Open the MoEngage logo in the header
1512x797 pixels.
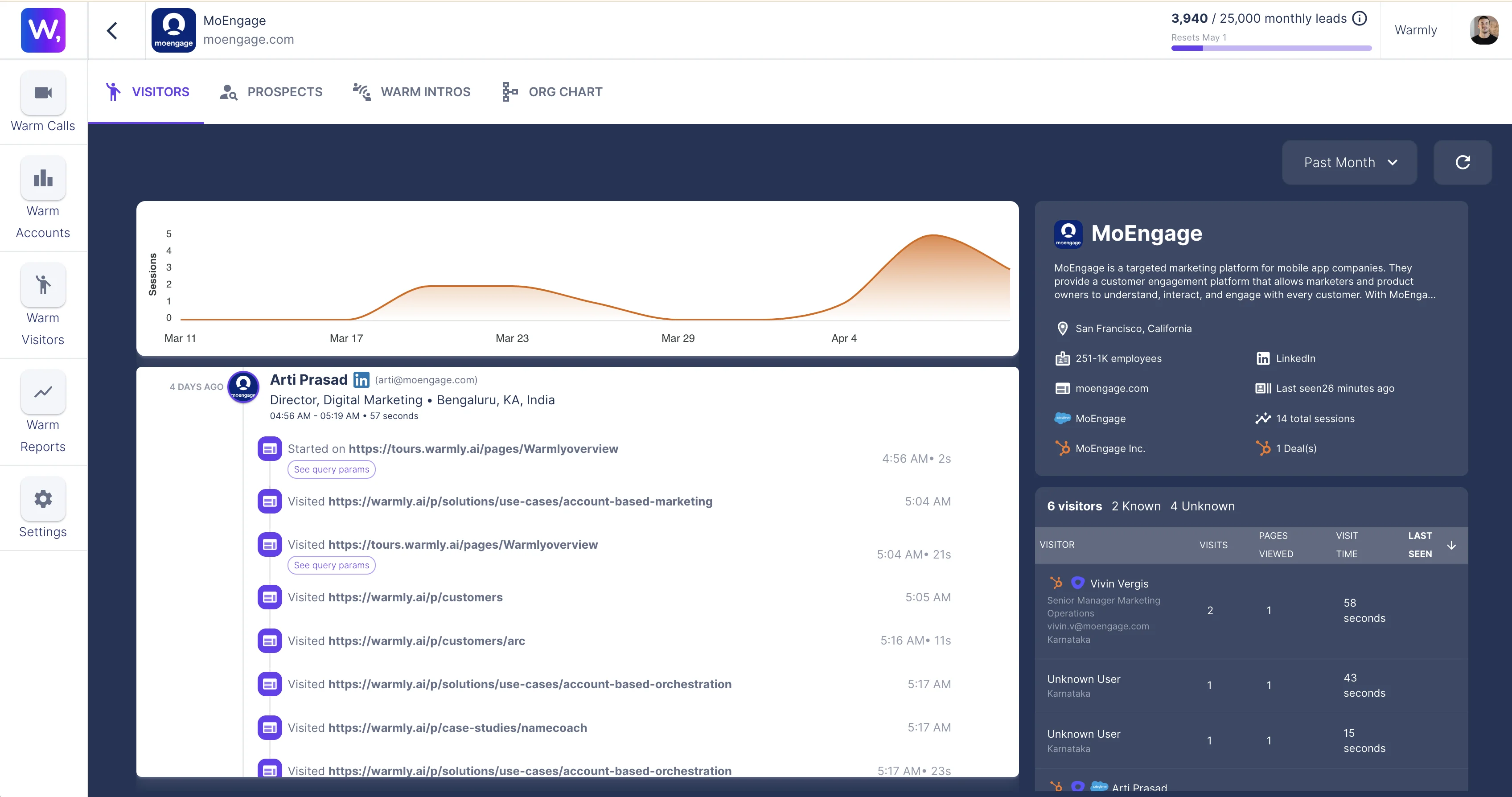point(173,30)
